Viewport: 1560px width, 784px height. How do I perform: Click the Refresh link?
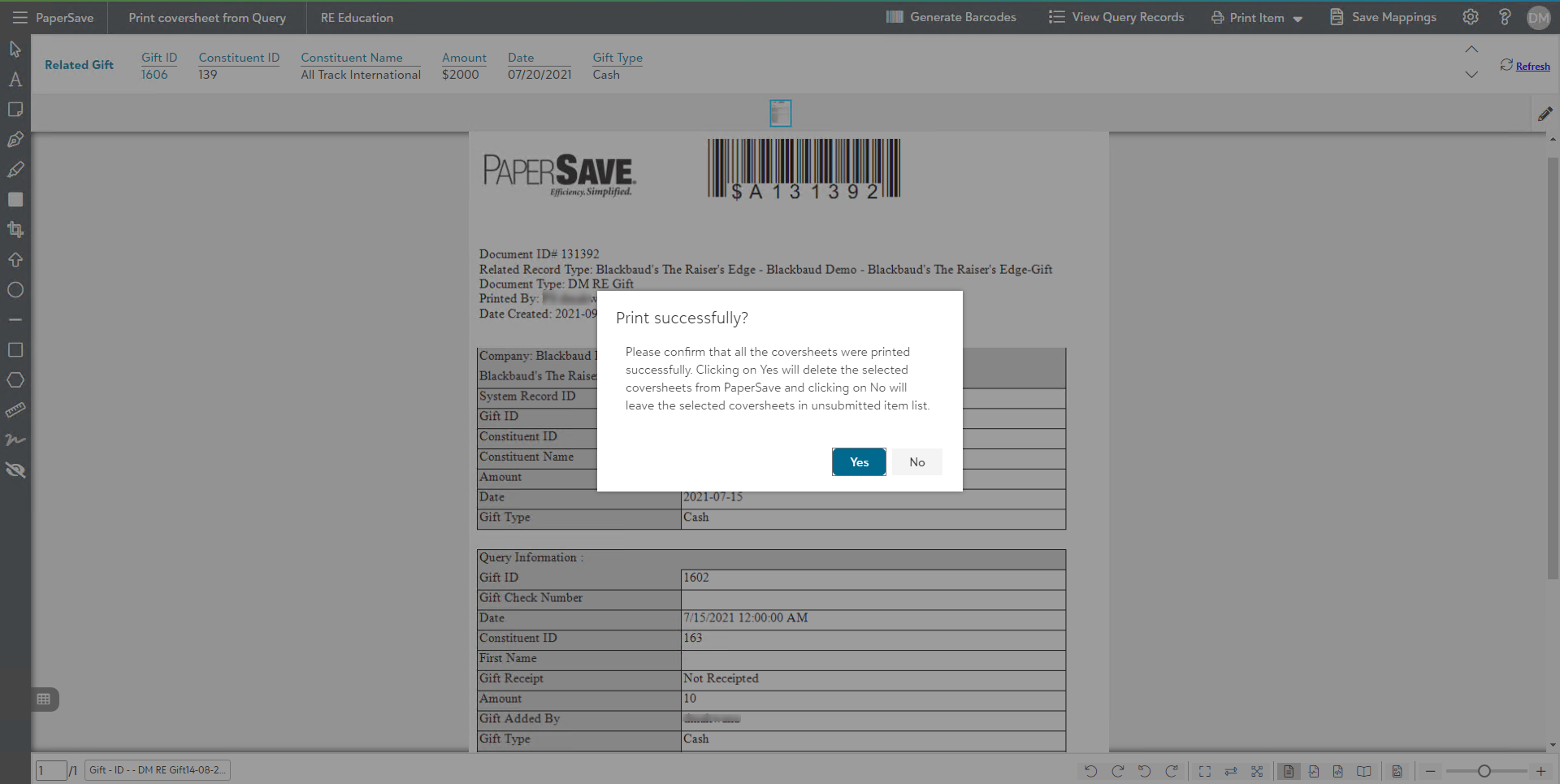tap(1532, 67)
